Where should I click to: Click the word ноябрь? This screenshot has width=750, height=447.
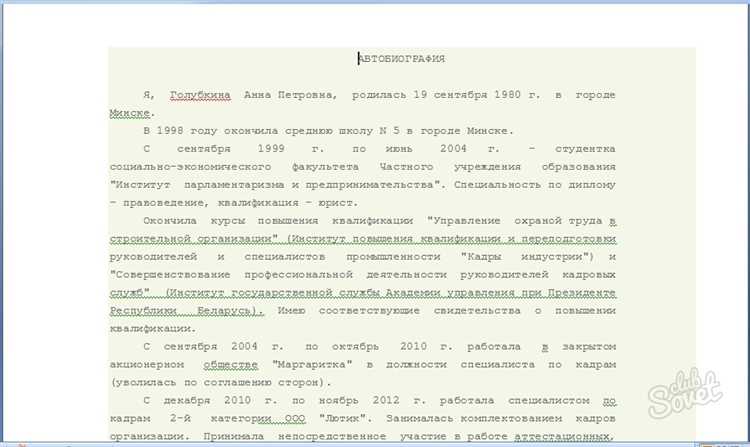pos(338,401)
